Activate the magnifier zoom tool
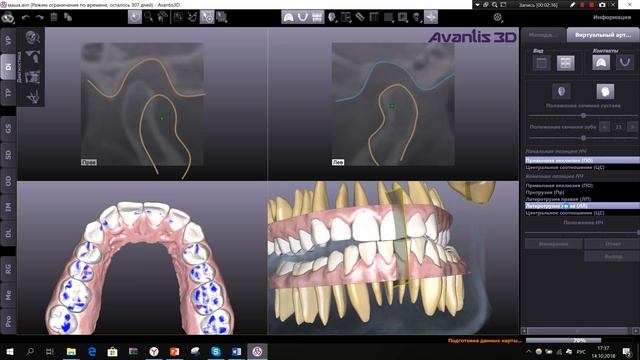640x360 pixels. 149,17
